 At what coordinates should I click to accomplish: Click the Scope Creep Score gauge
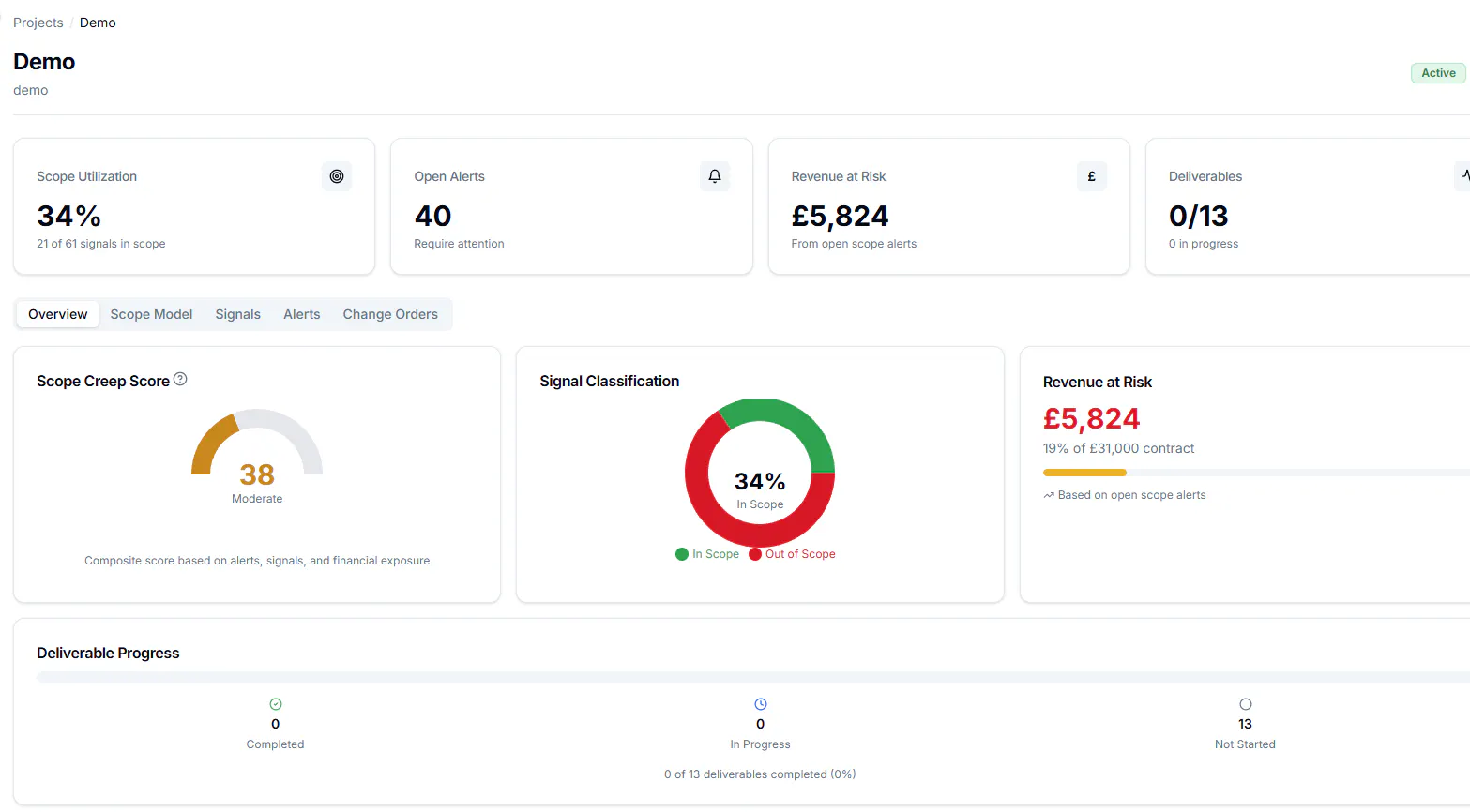[257, 442]
